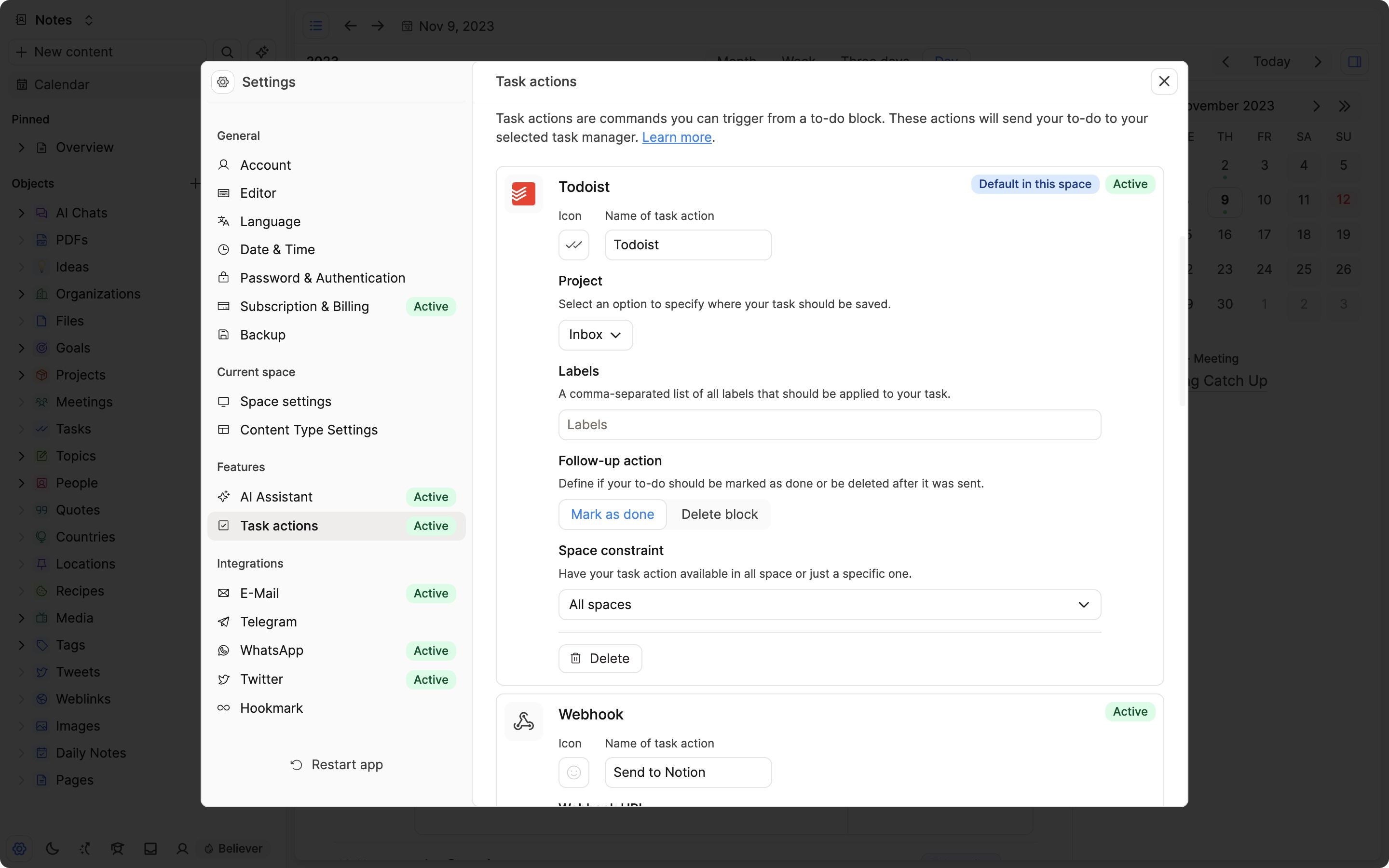The image size is (1389, 868).
Task: Click the search icon in the sidebar
Action: 227,52
